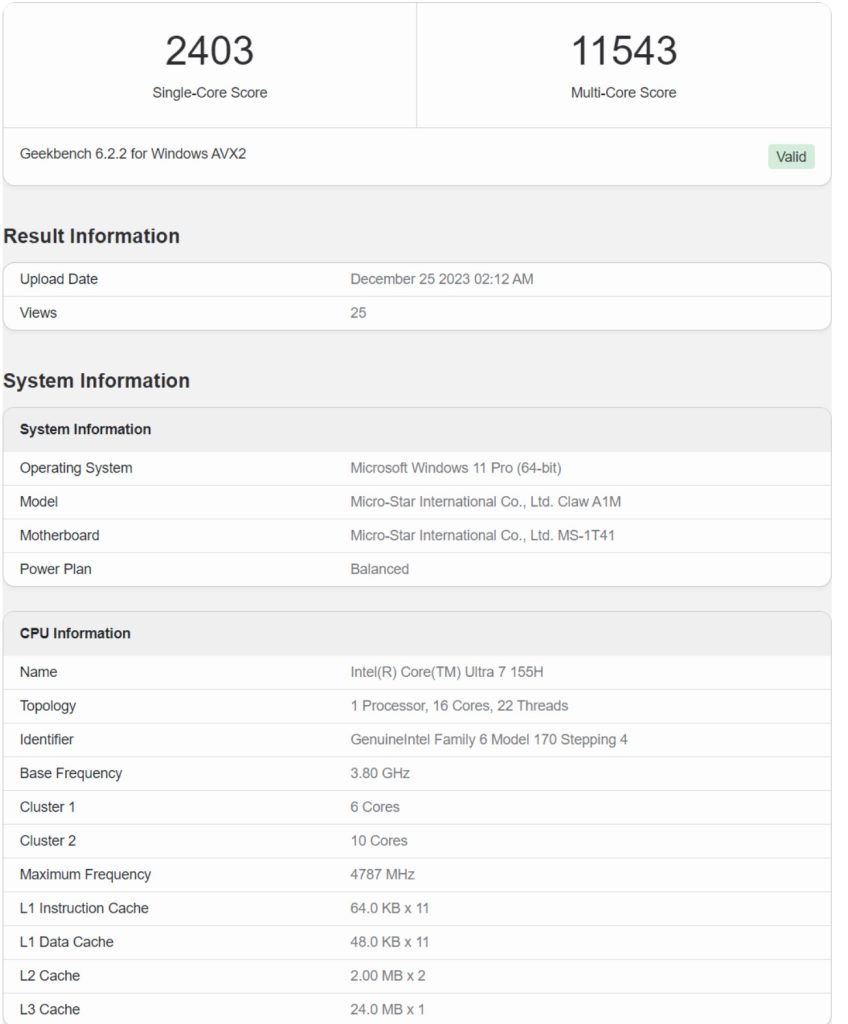Click the Operating System label
Image resolution: width=848 pixels, height=1024 pixels.
pos(76,468)
